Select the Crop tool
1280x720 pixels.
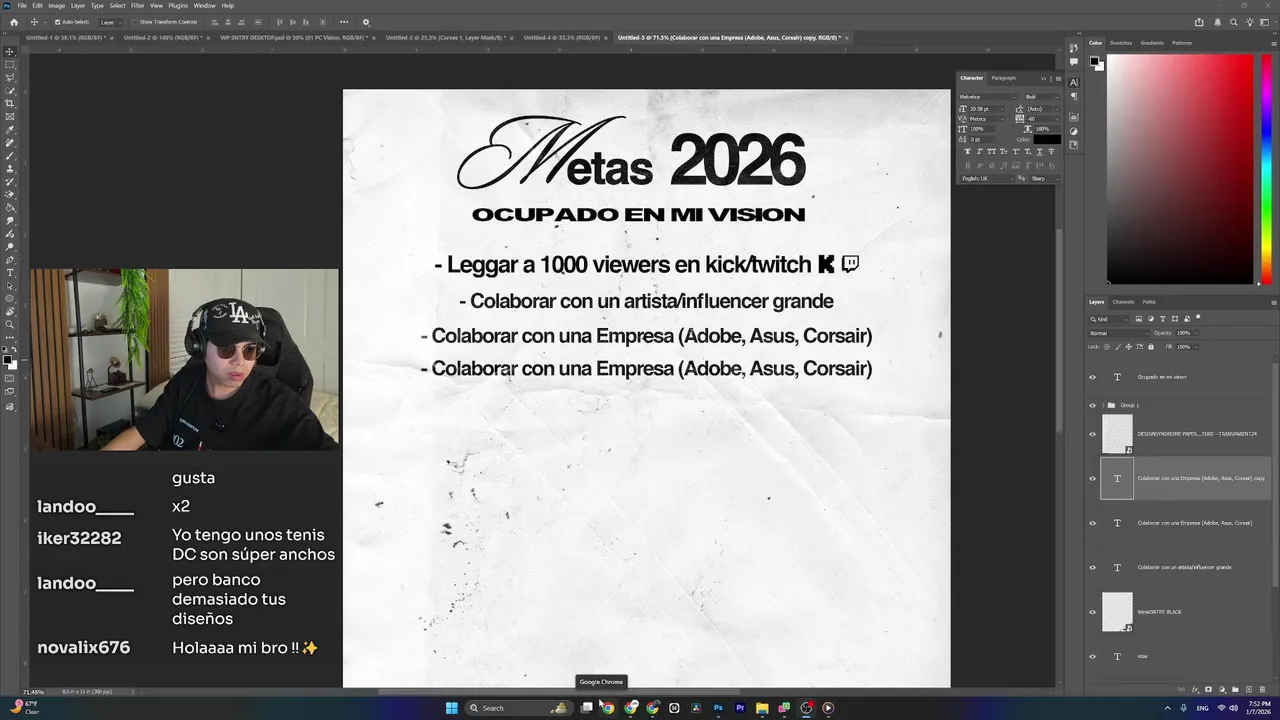point(10,103)
